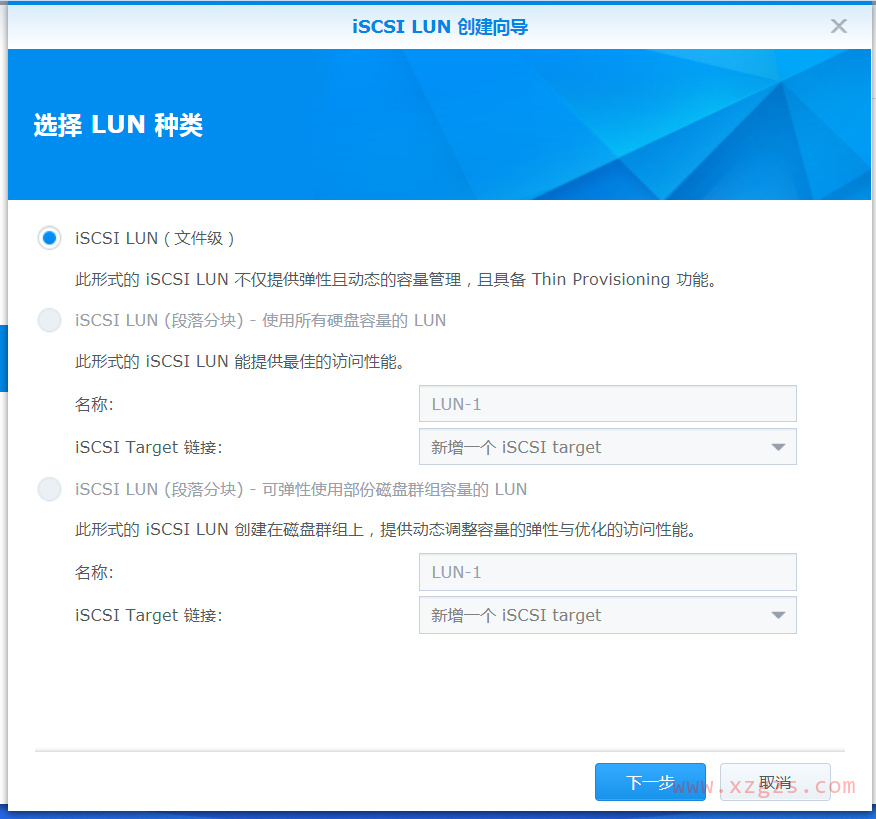876x819 pixels.
Task: Close the iSCSI LUN 创建向导 dialog
Action: (838, 26)
